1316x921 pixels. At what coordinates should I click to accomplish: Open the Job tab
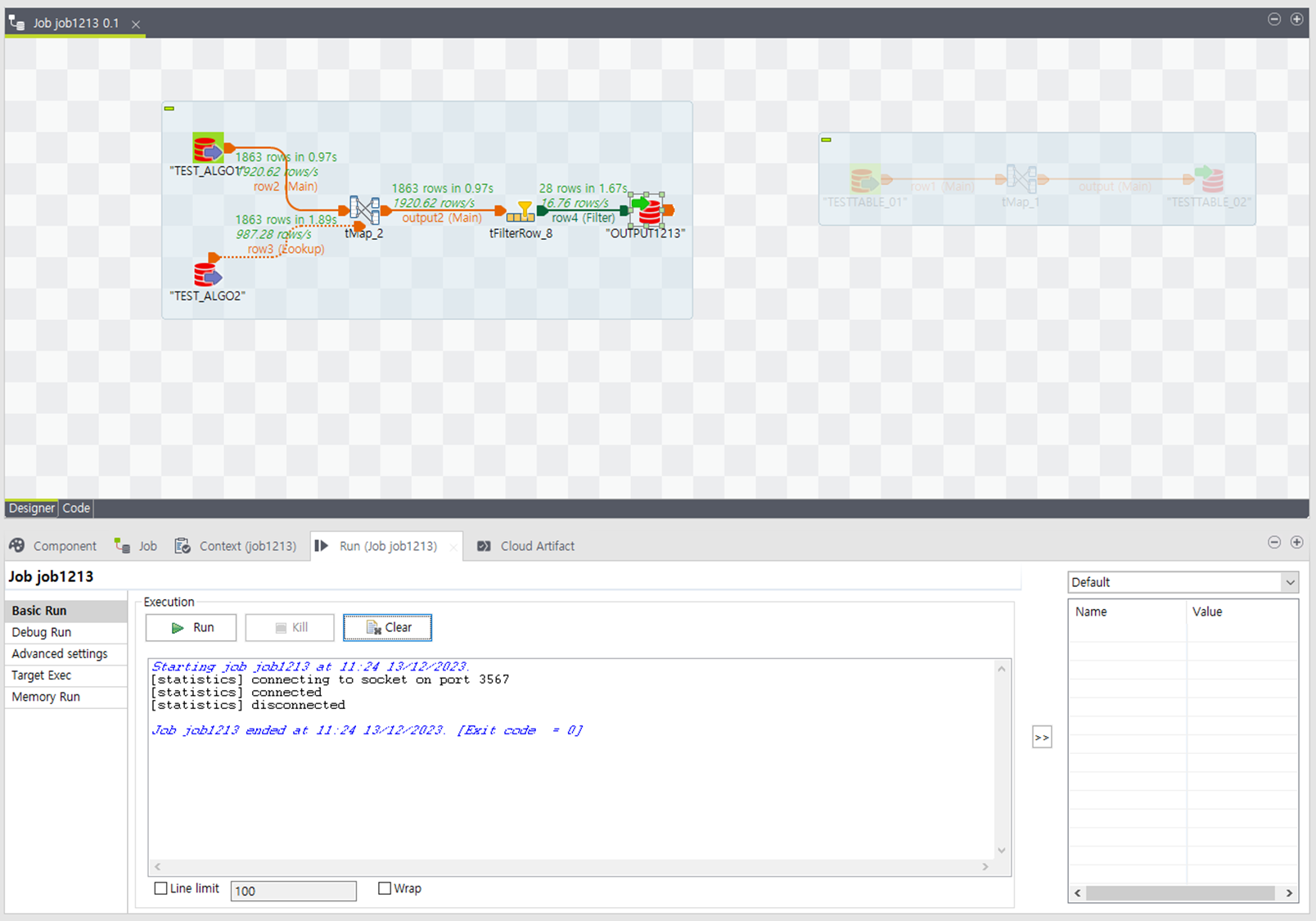pyautogui.click(x=137, y=546)
